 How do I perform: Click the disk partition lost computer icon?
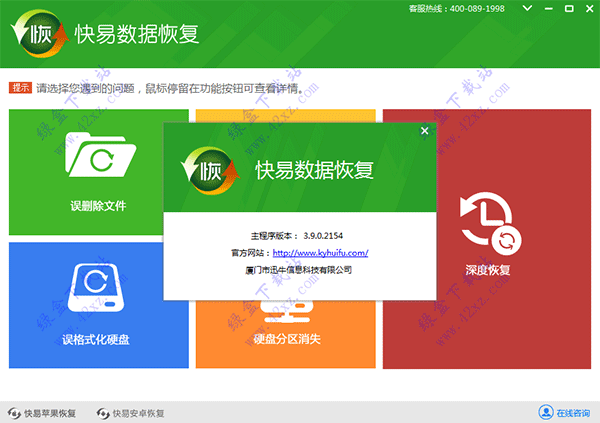click(x=289, y=311)
